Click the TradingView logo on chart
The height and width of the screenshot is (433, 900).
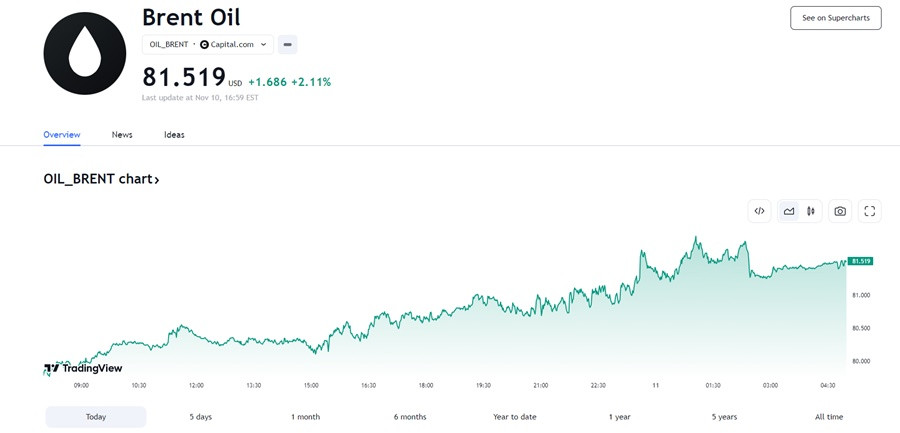point(83,368)
